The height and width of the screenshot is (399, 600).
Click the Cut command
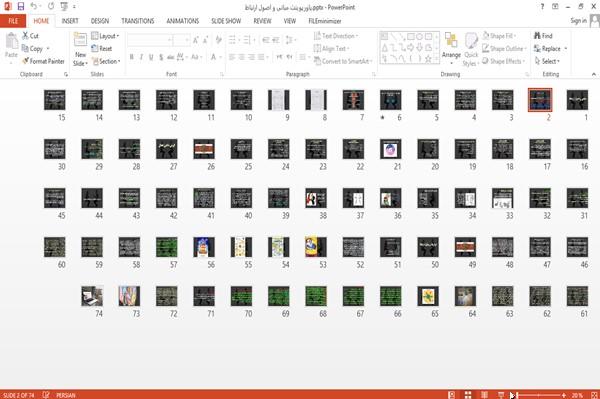[x=31, y=36]
